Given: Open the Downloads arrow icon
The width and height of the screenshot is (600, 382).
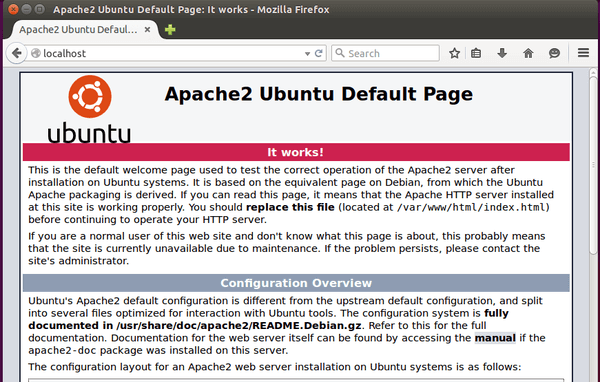Looking at the screenshot, I should [502, 53].
